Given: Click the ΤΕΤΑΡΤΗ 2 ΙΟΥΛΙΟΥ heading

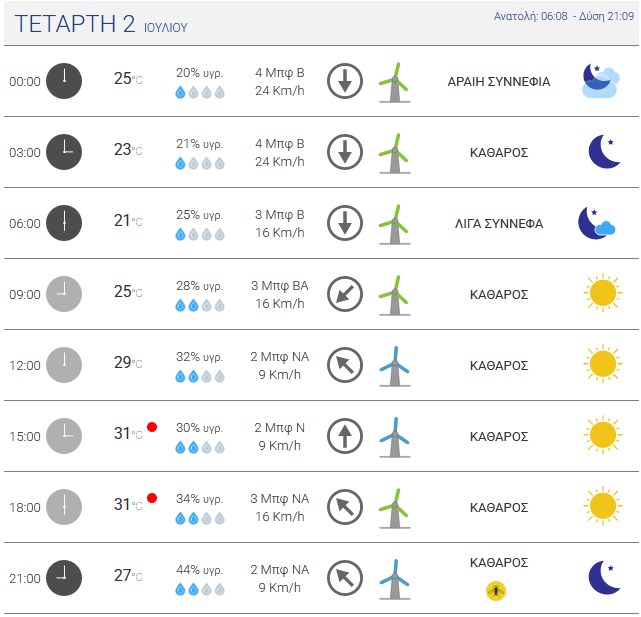Looking at the screenshot, I should coord(101,24).
